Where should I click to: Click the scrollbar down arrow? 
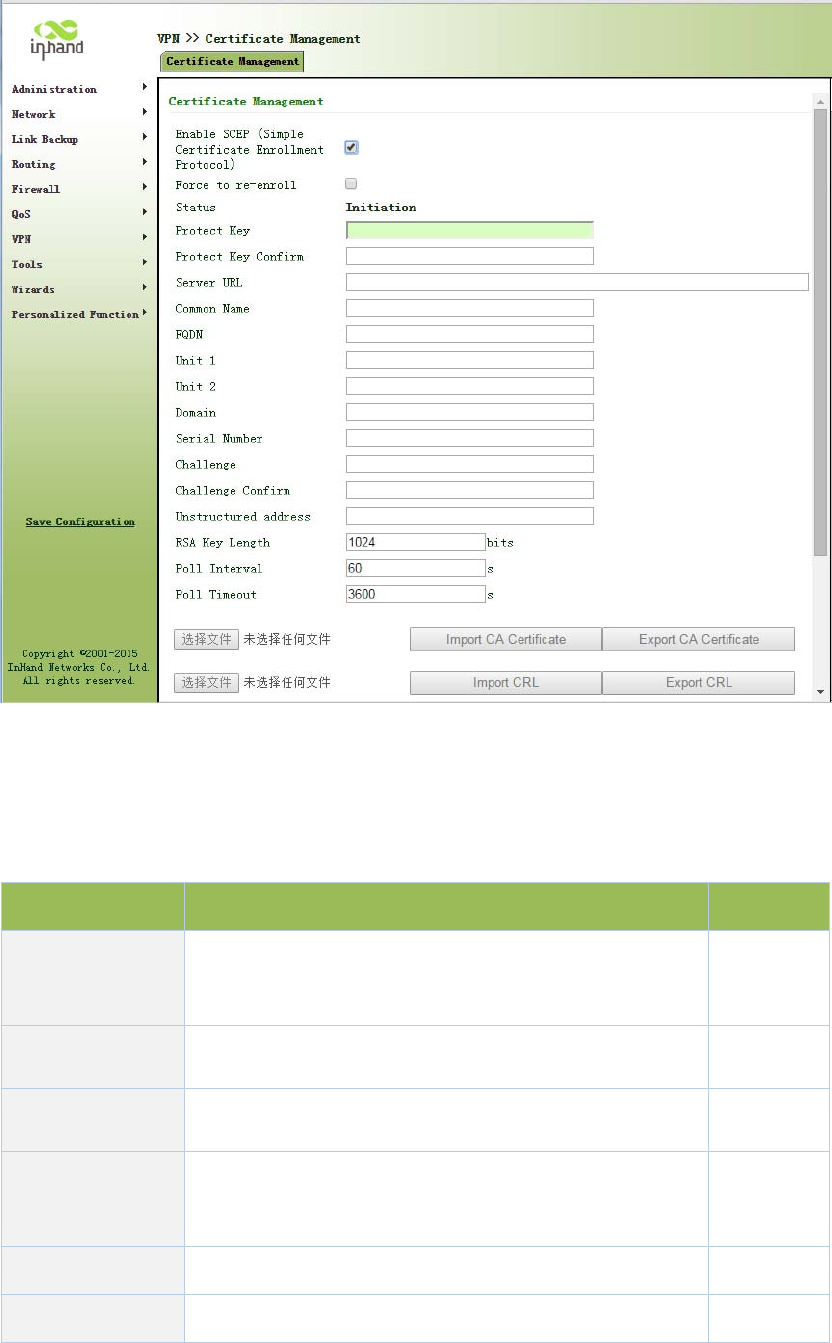821,691
